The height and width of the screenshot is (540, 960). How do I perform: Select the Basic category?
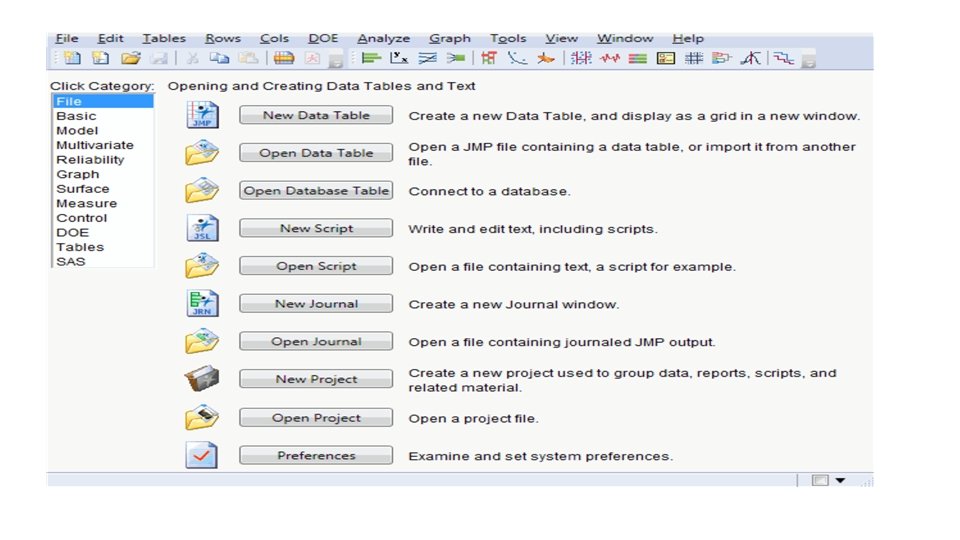pyautogui.click(x=103, y=116)
